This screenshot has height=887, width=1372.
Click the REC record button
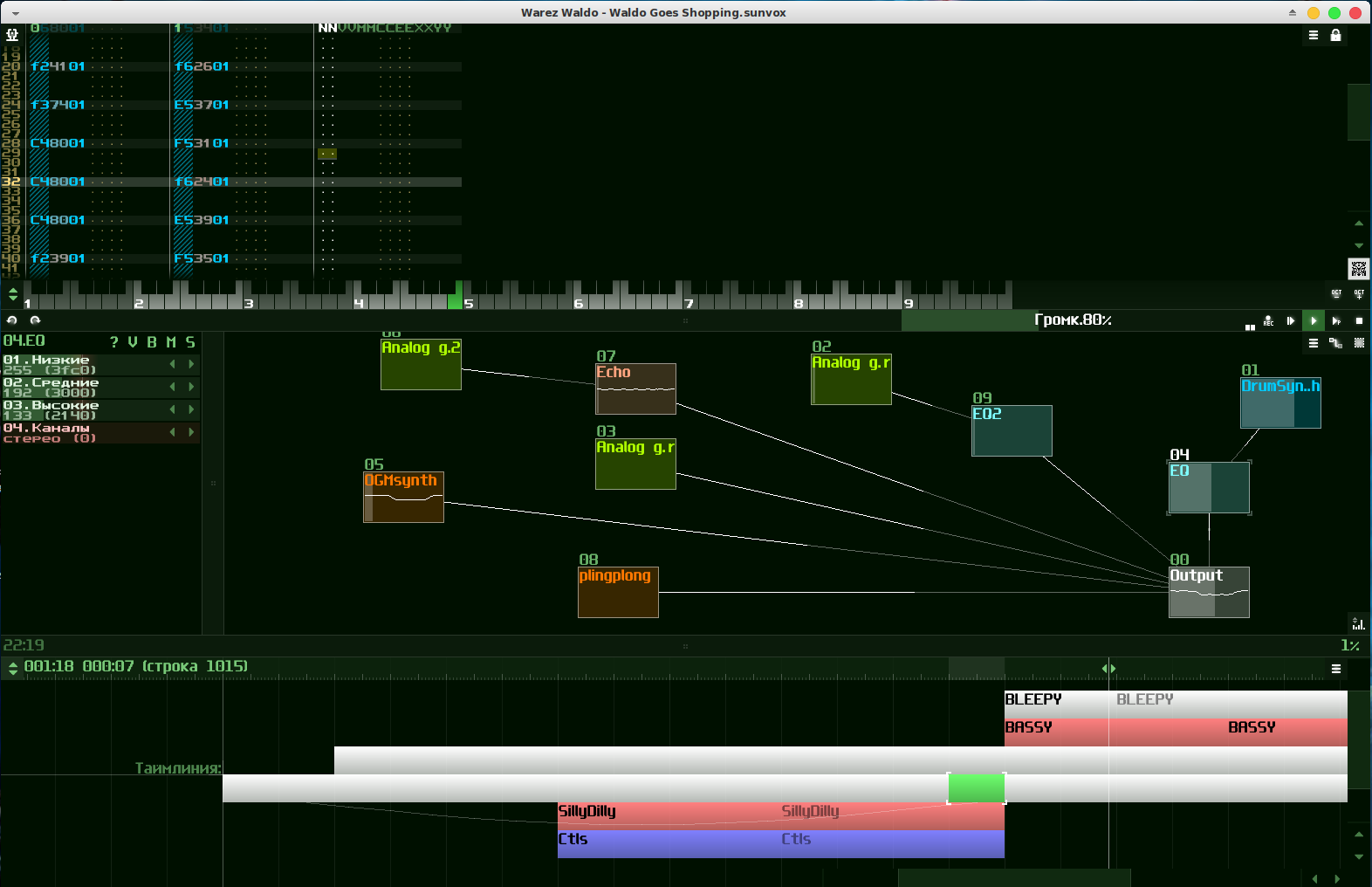point(1268,321)
